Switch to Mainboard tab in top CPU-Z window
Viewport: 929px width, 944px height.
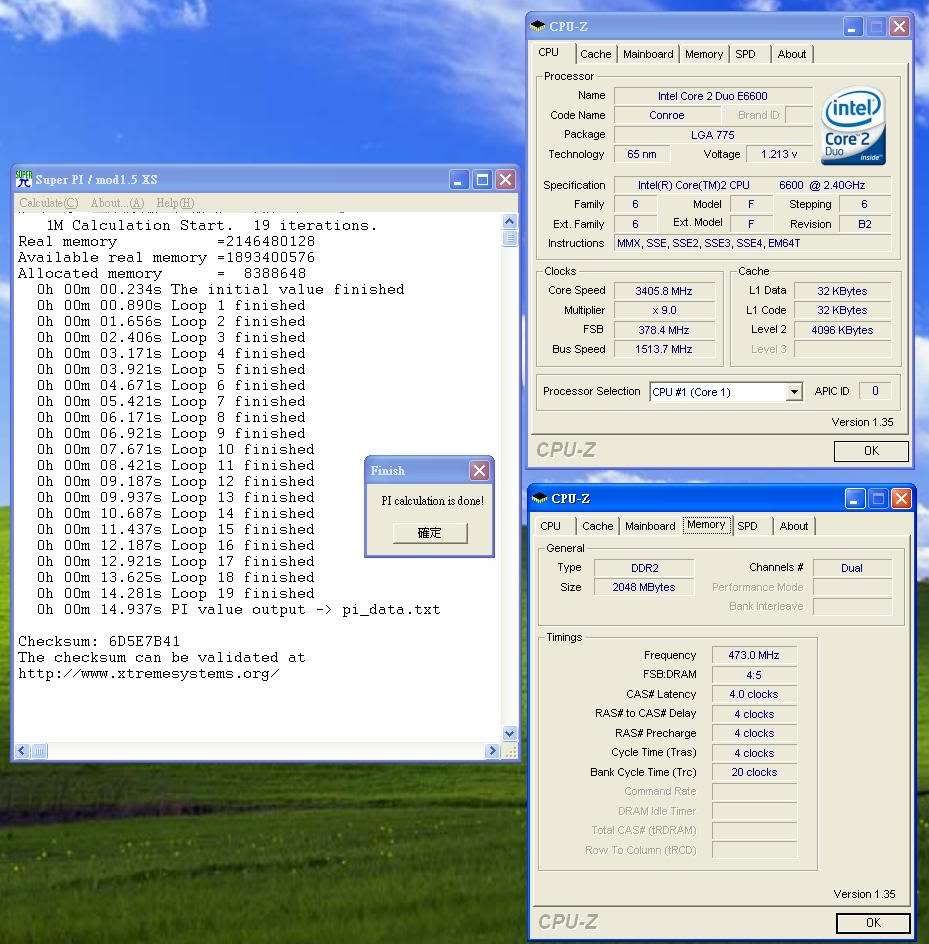648,54
